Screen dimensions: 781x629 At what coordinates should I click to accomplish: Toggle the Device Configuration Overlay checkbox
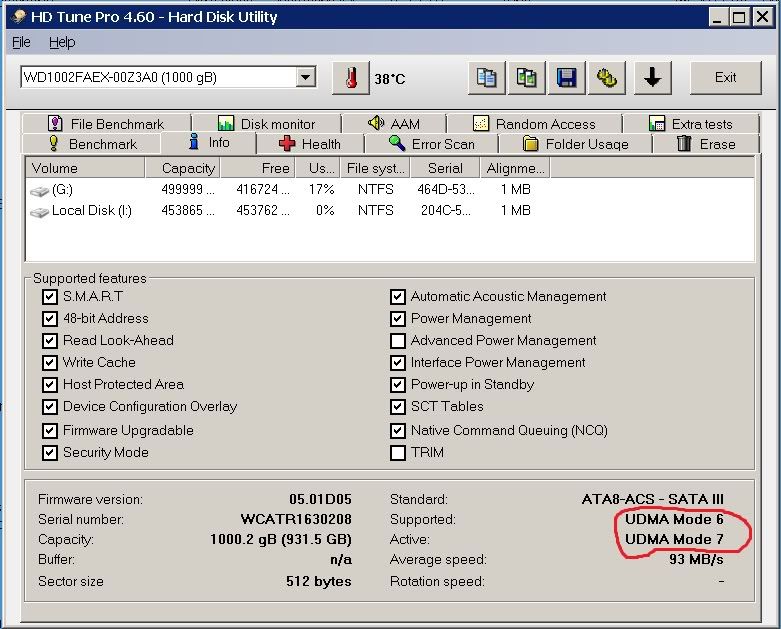tap(50, 407)
